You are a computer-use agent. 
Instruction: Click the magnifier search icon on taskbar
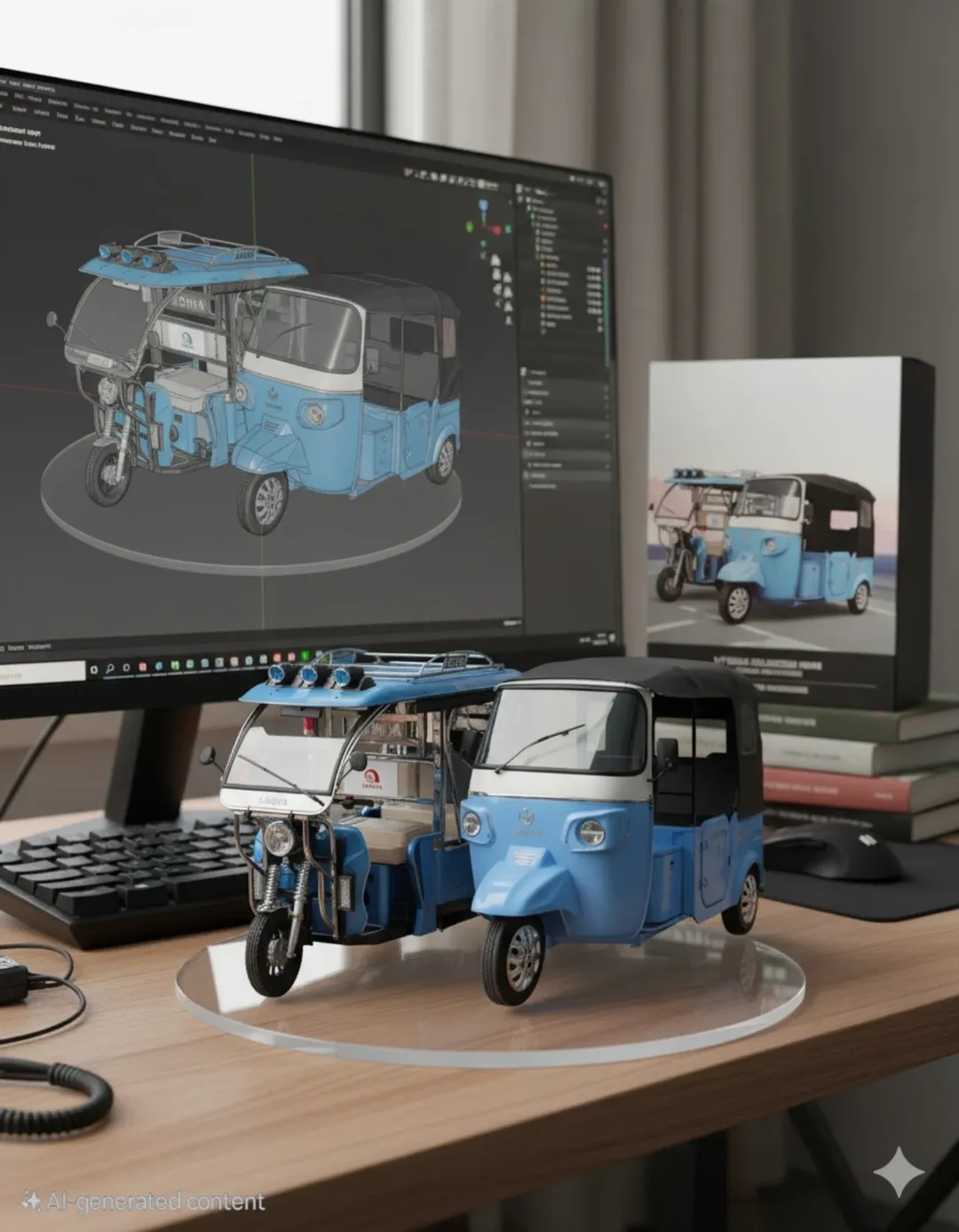(x=109, y=668)
